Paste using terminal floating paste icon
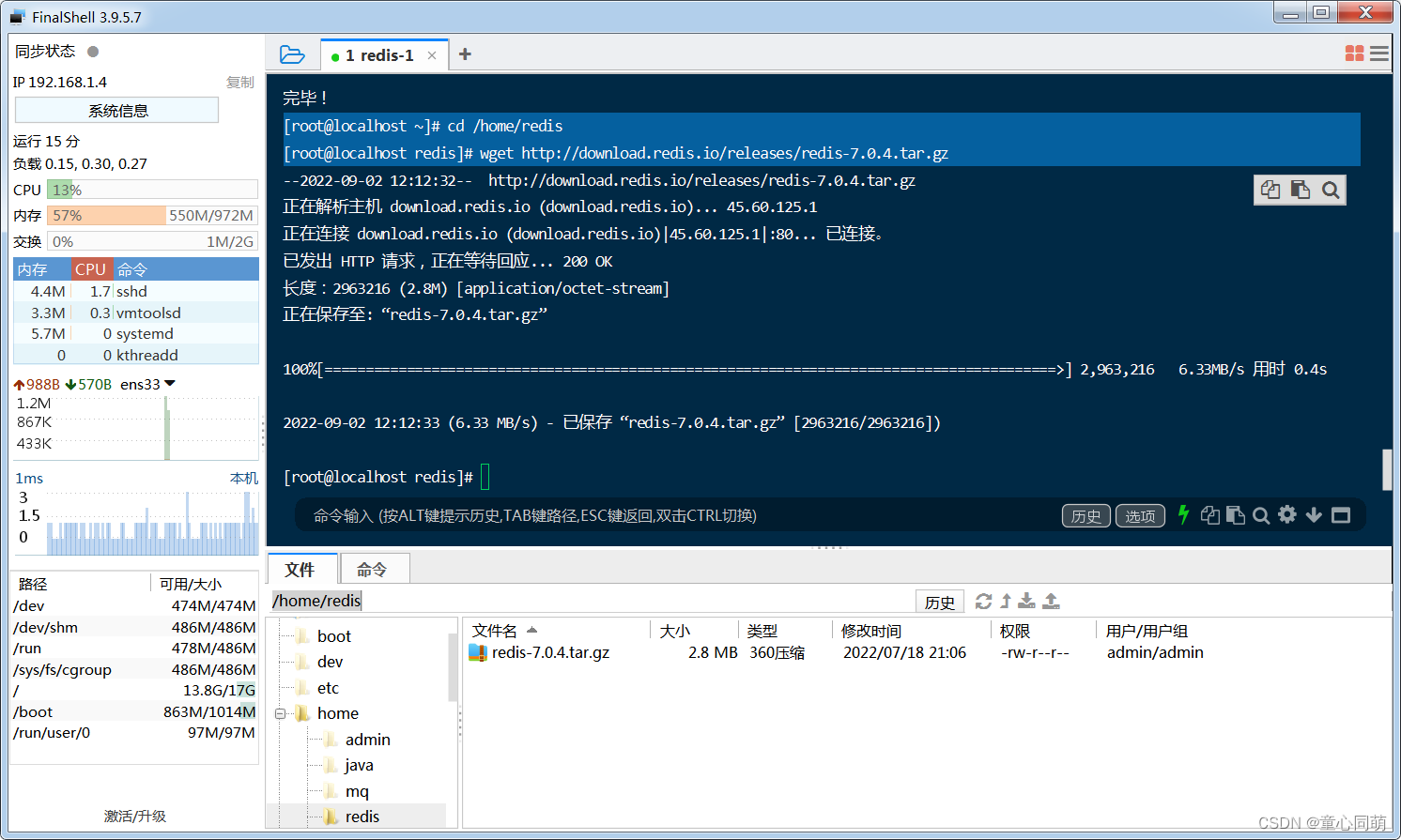The width and height of the screenshot is (1401, 840). click(x=1301, y=190)
